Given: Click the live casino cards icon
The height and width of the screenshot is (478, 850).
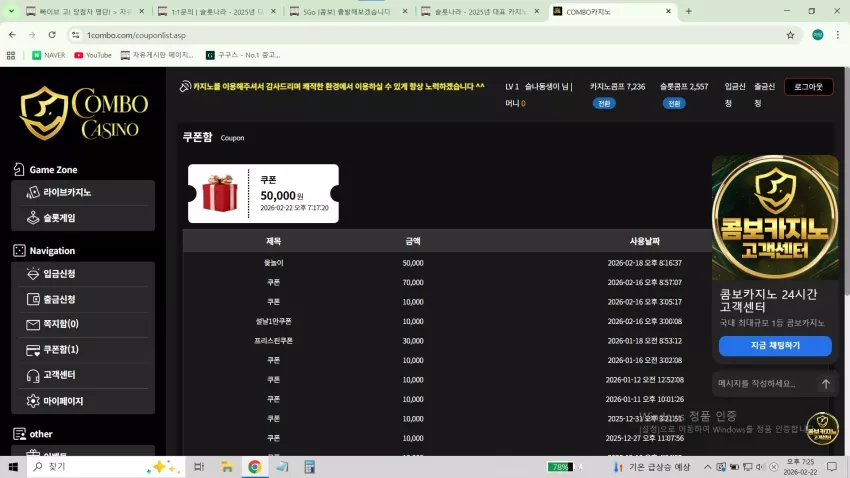Looking at the screenshot, I should tap(33, 192).
